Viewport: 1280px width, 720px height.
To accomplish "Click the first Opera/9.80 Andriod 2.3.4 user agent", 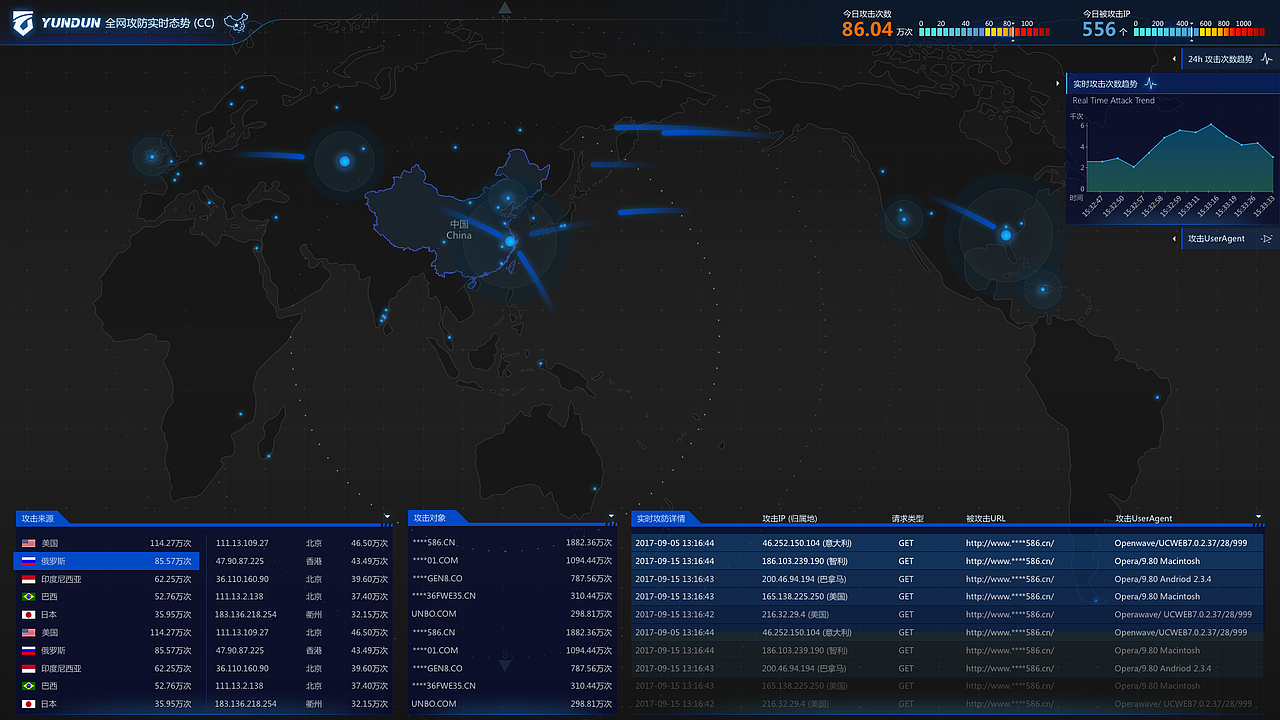I will coord(1163,579).
